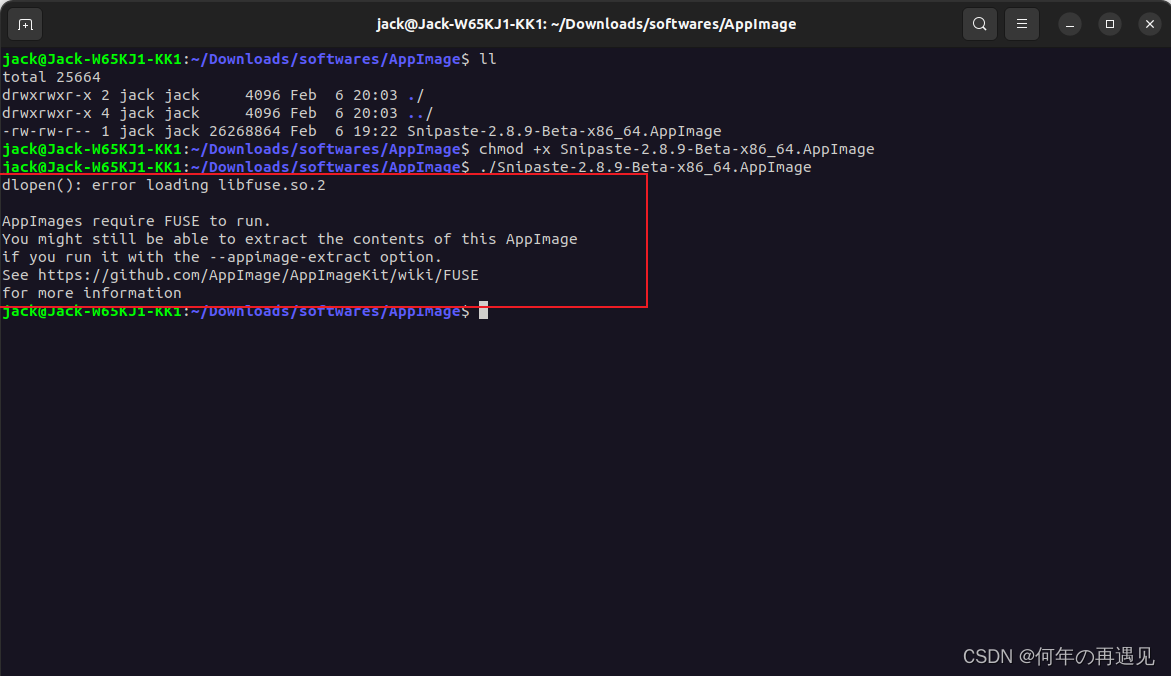This screenshot has width=1171, height=676.
Task: Click the terminal cursor at the last prompt
Action: [483, 310]
